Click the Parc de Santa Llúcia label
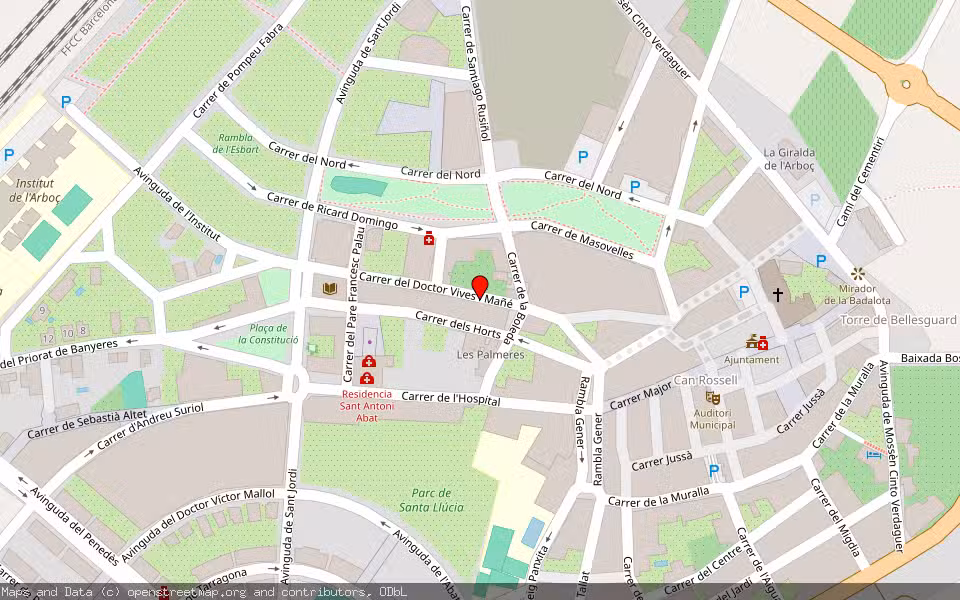The width and height of the screenshot is (960, 600). [x=431, y=502]
